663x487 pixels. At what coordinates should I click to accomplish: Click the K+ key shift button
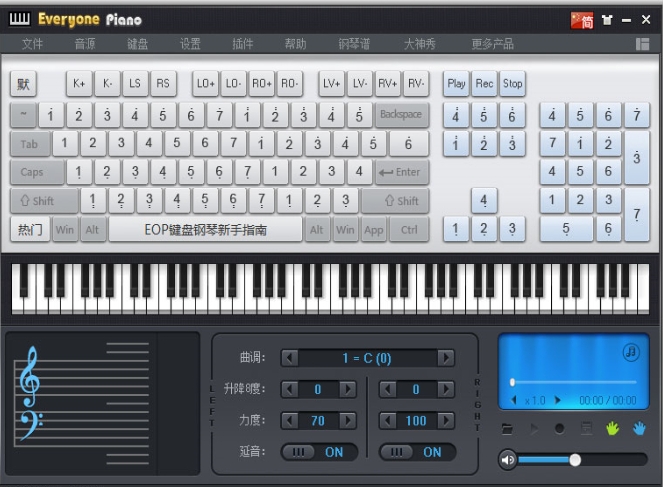coord(79,84)
